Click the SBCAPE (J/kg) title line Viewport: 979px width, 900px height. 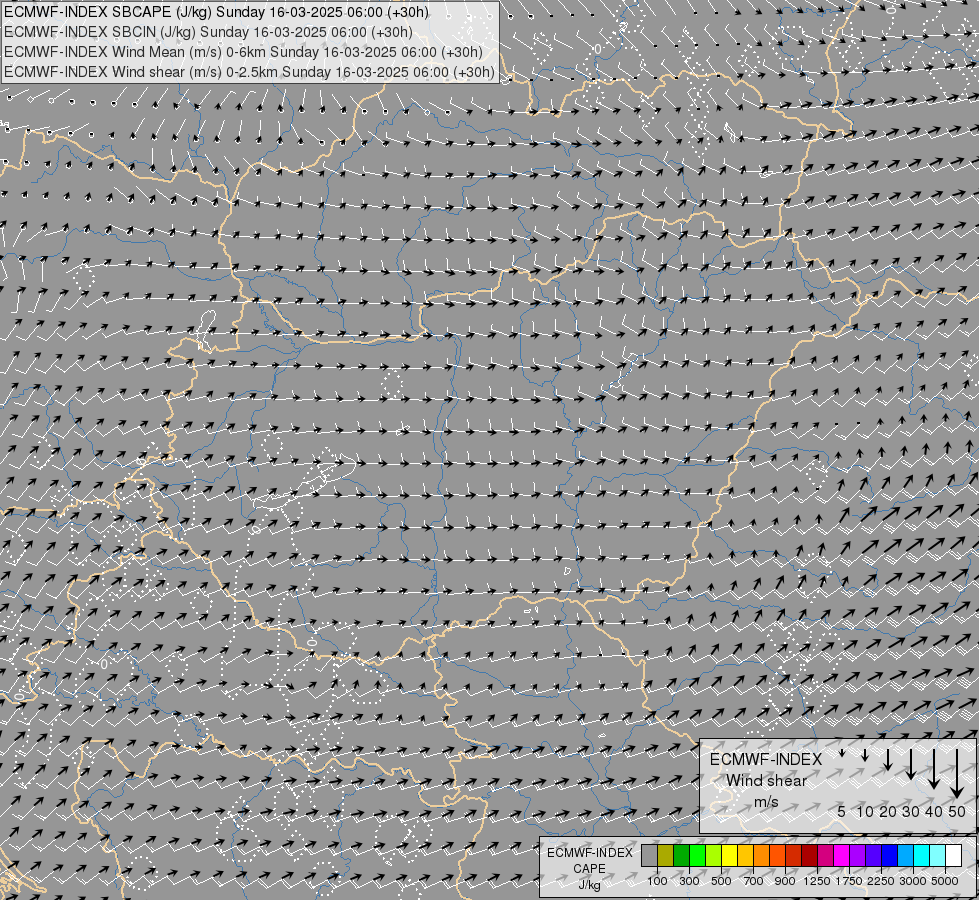coord(216,12)
